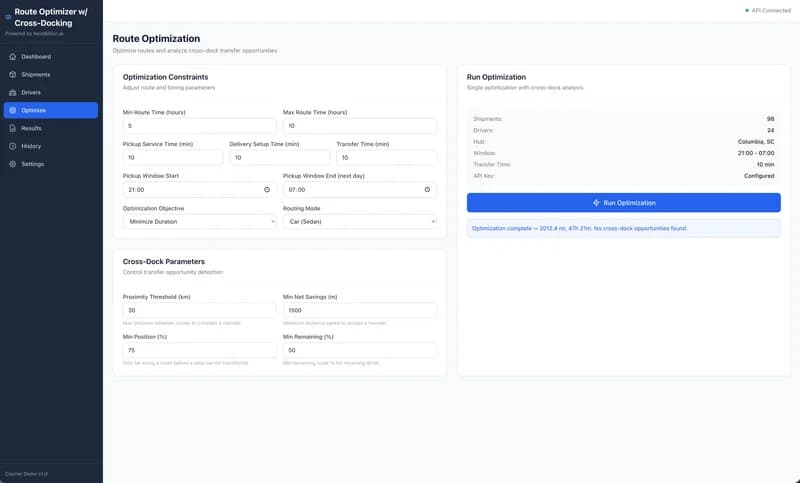Click the Route Optimizer w/ Cross-Docking title

pos(52,18)
